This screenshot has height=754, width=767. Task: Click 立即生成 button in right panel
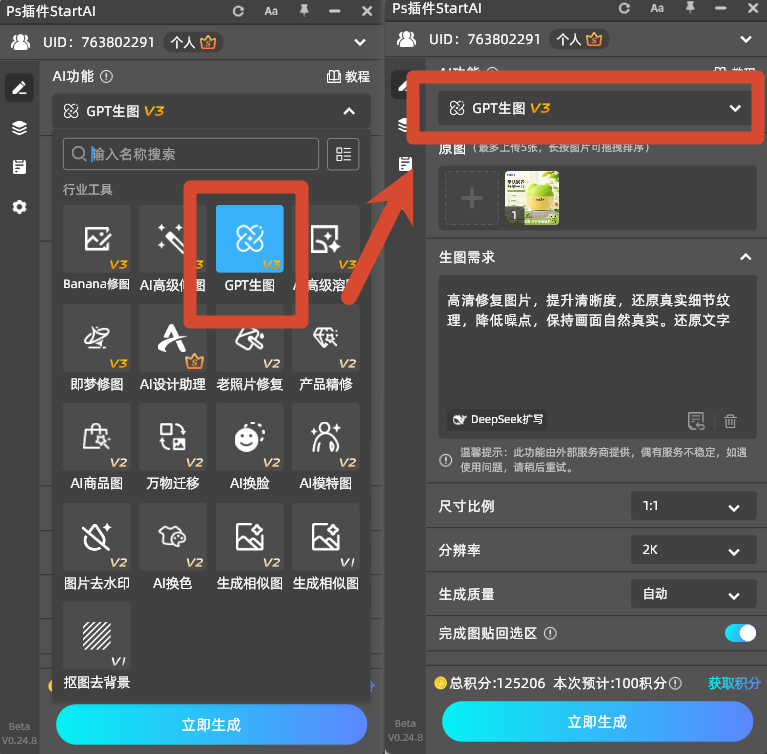[x=597, y=722]
